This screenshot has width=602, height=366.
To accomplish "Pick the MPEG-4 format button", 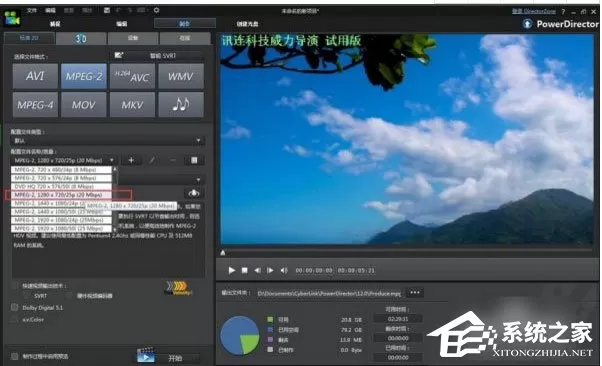I will pyautogui.click(x=35, y=104).
